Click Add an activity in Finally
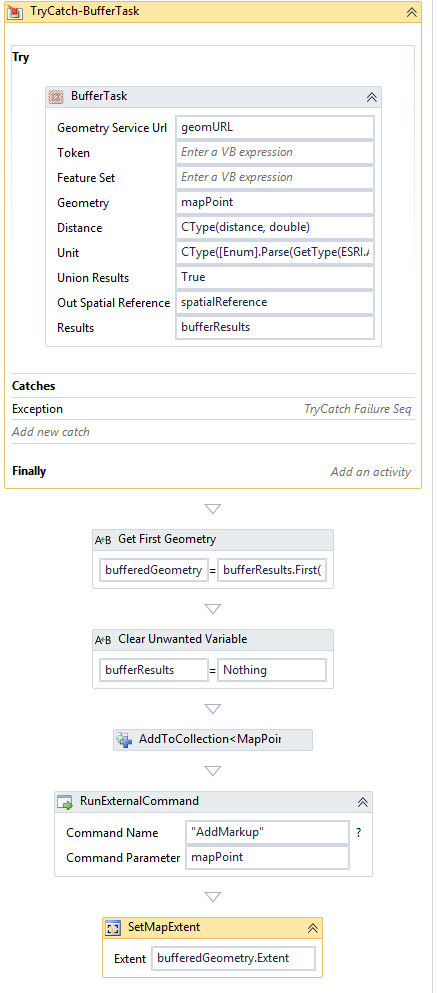 pyautogui.click(x=370, y=472)
